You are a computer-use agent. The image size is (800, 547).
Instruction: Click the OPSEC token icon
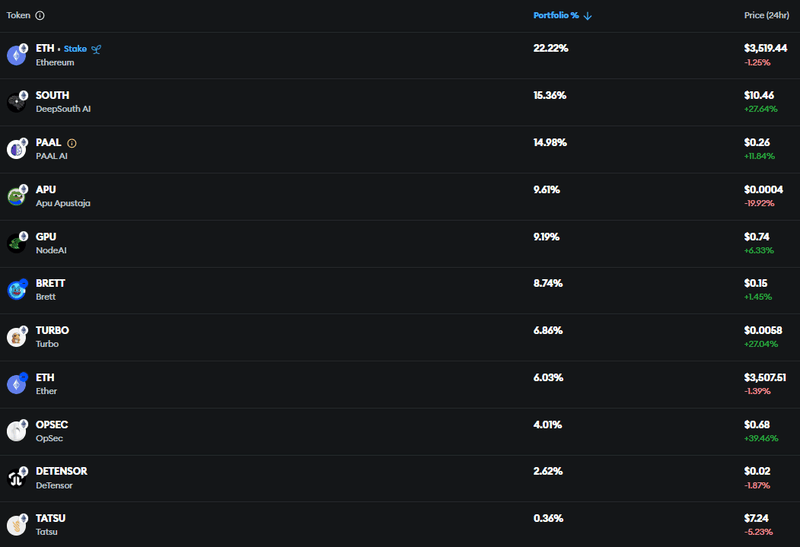pos(17,431)
